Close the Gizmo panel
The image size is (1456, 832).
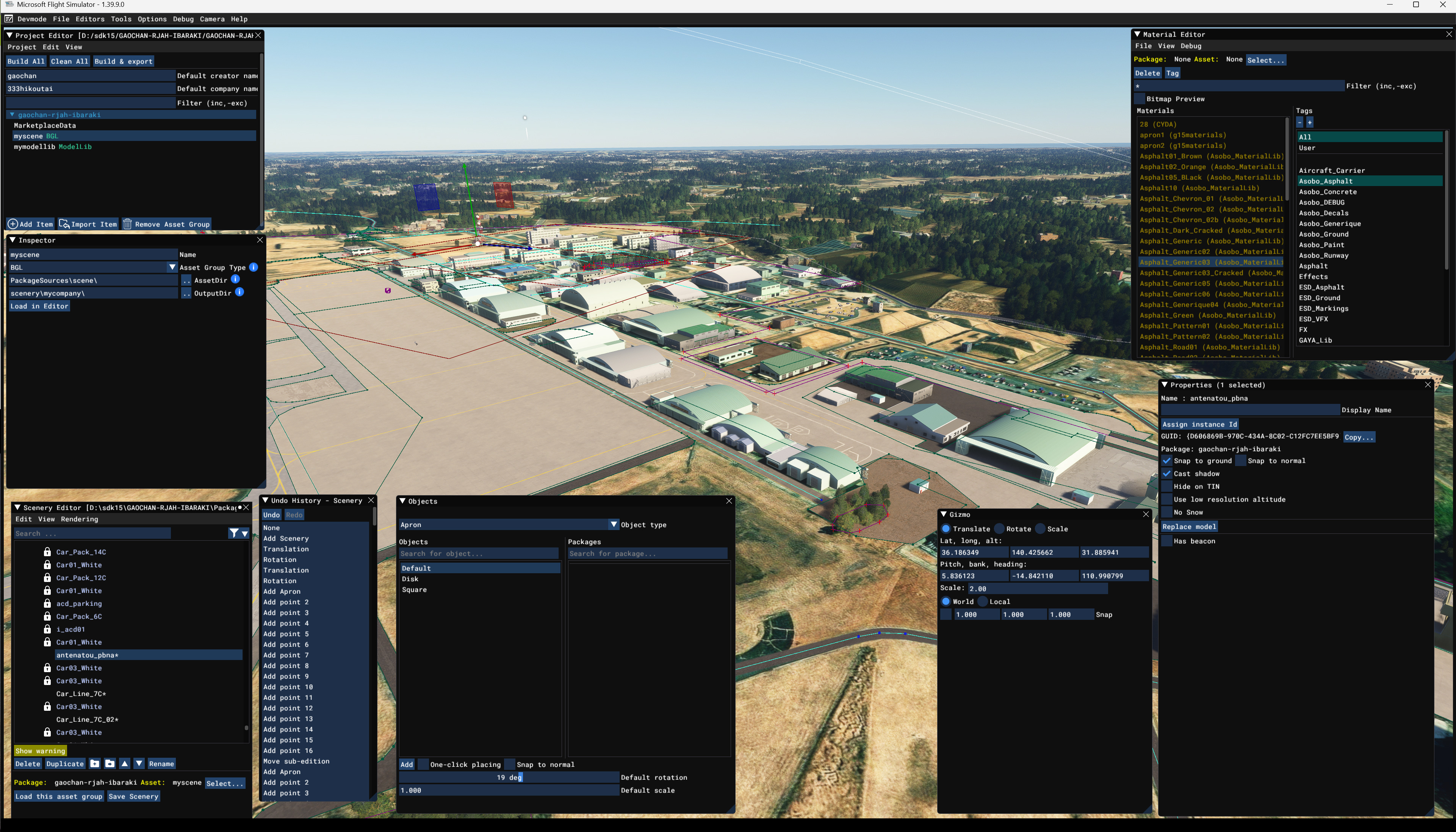1146,514
